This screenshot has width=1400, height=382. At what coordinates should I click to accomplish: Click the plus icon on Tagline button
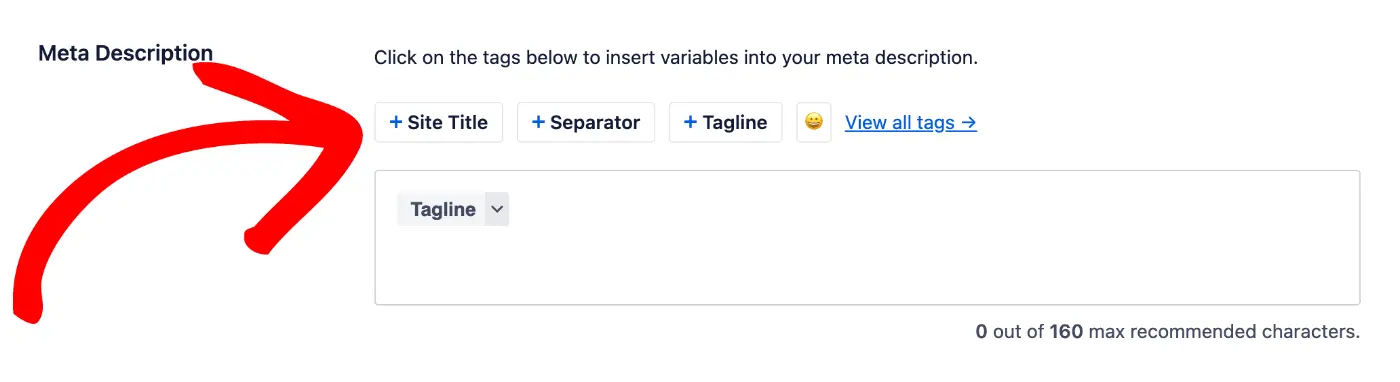(x=690, y=122)
